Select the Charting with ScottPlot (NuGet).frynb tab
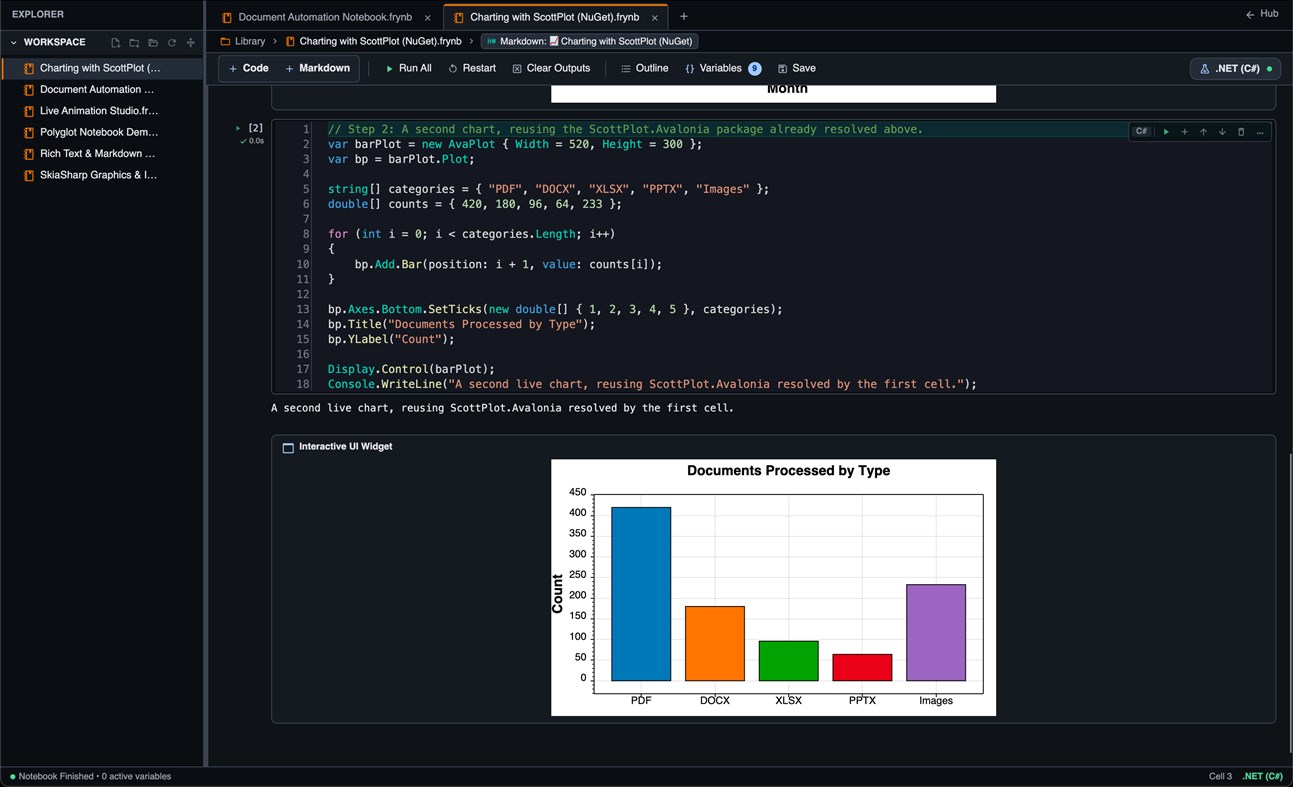The width and height of the screenshot is (1293, 787). click(553, 17)
